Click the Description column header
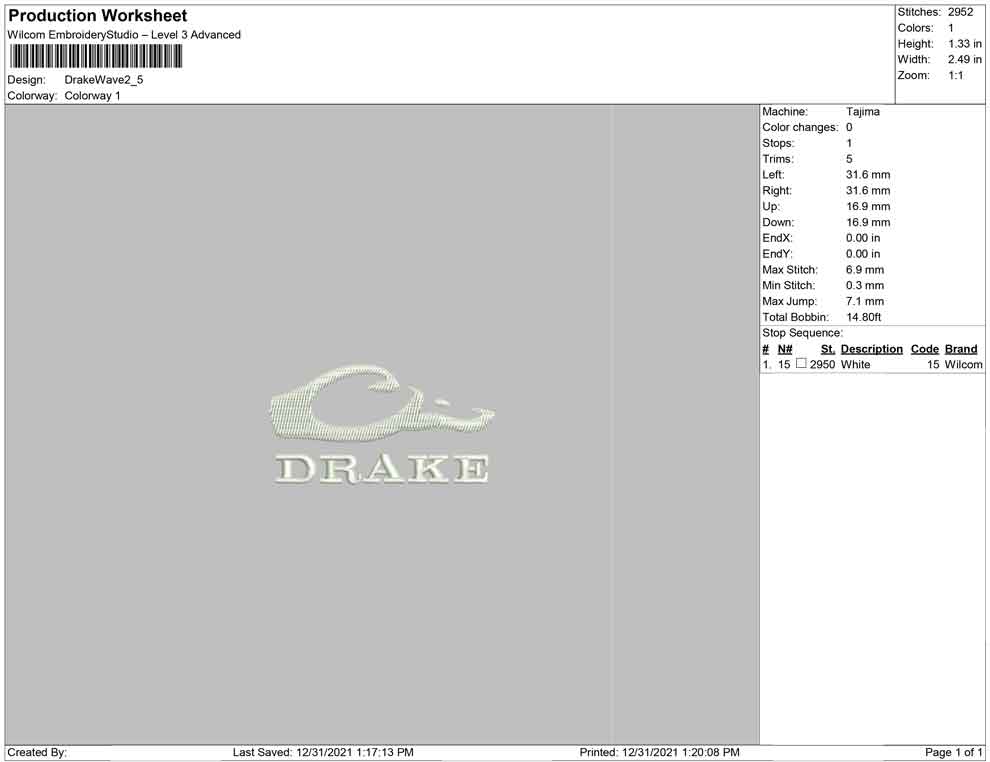 coord(871,349)
